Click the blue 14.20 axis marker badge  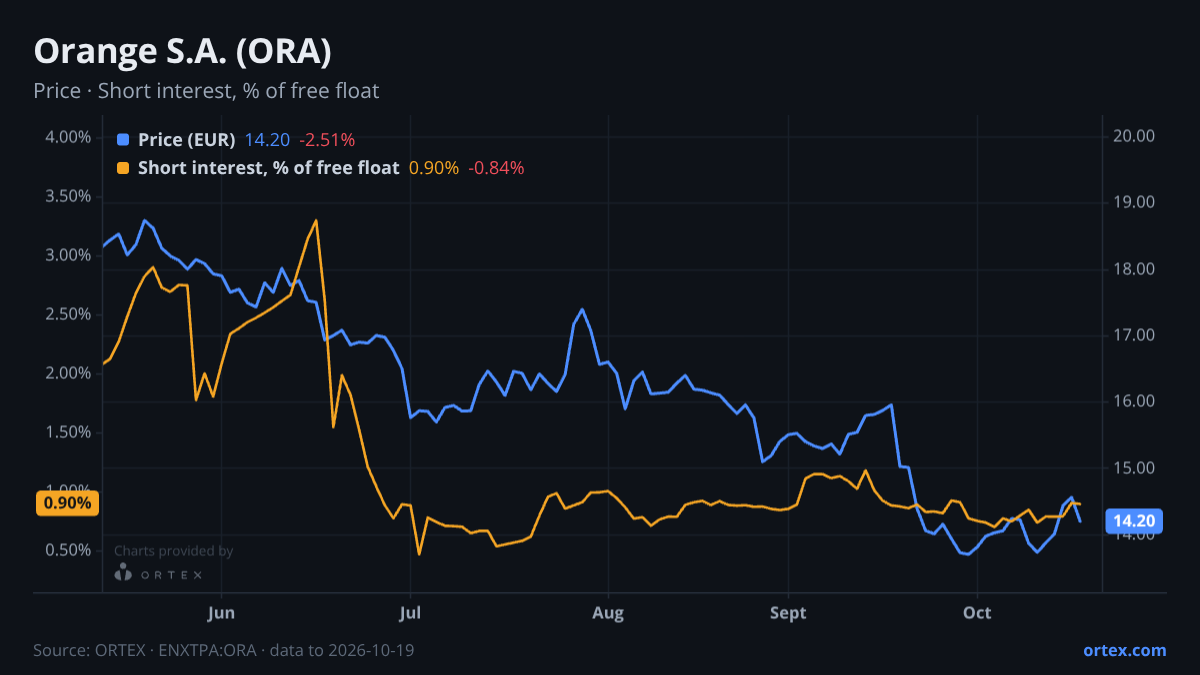pyautogui.click(x=1134, y=521)
